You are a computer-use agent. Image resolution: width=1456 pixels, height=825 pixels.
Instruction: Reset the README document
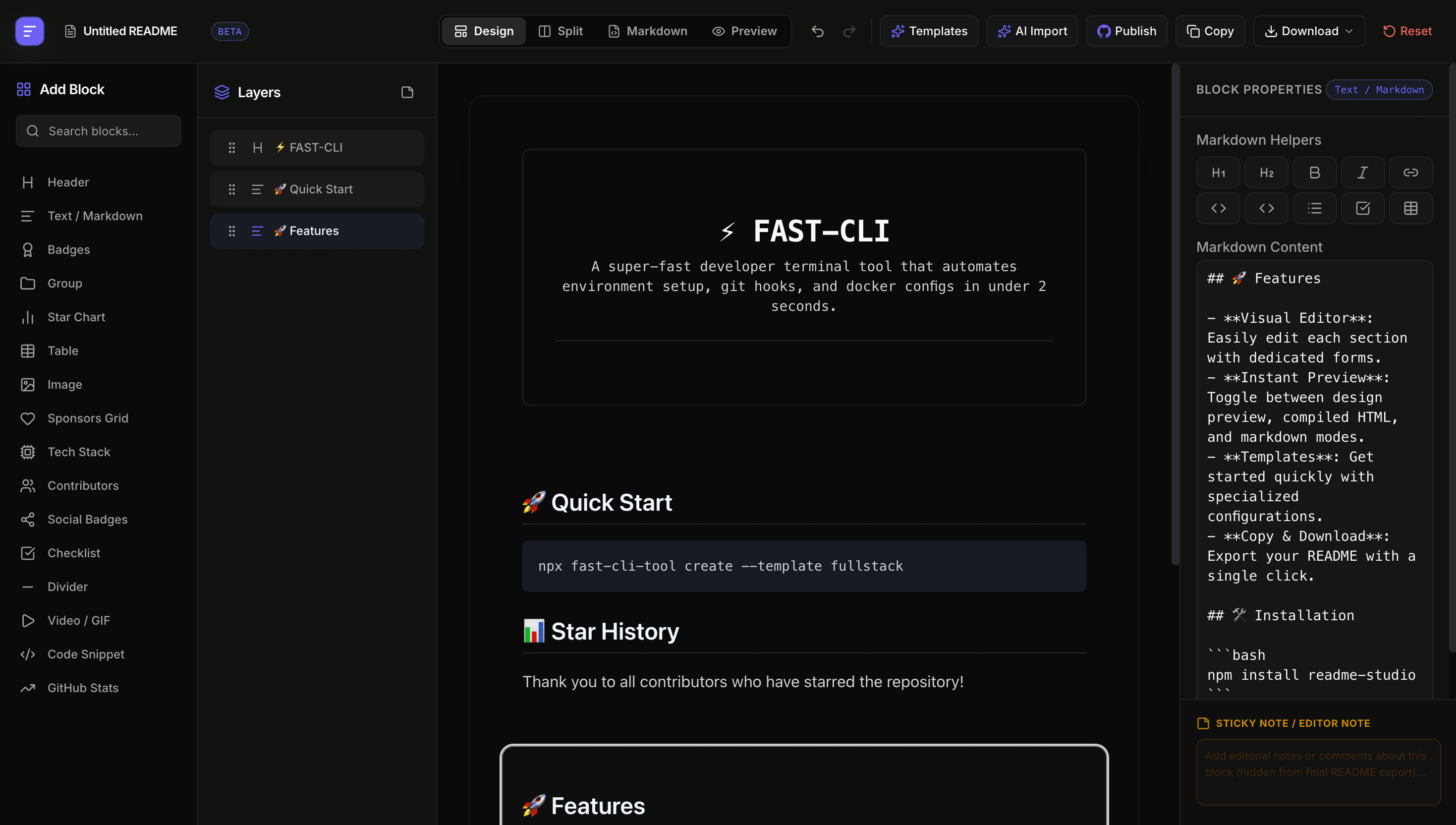tap(1407, 31)
